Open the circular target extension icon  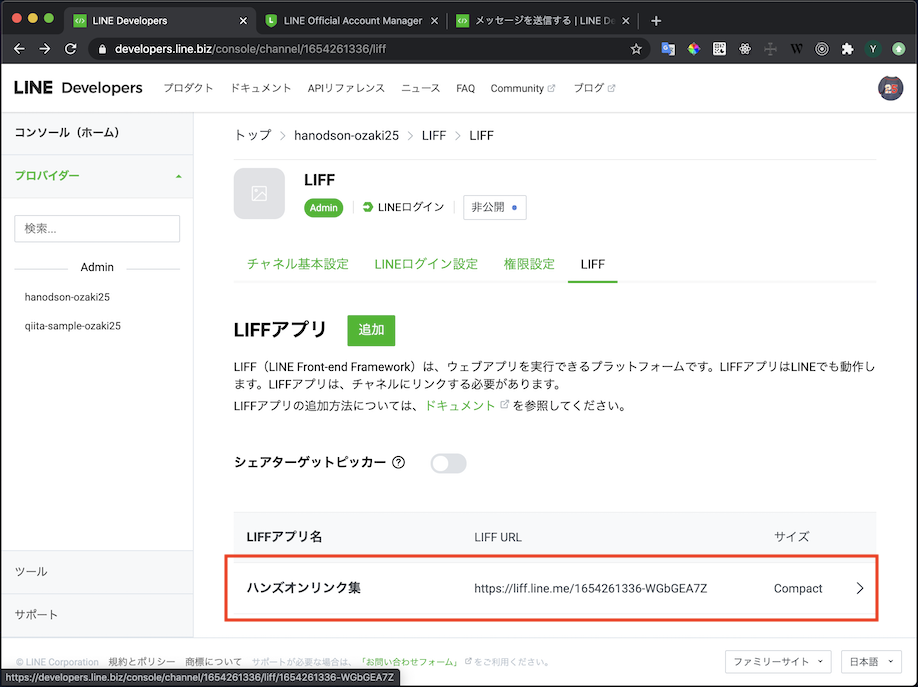(822, 49)
